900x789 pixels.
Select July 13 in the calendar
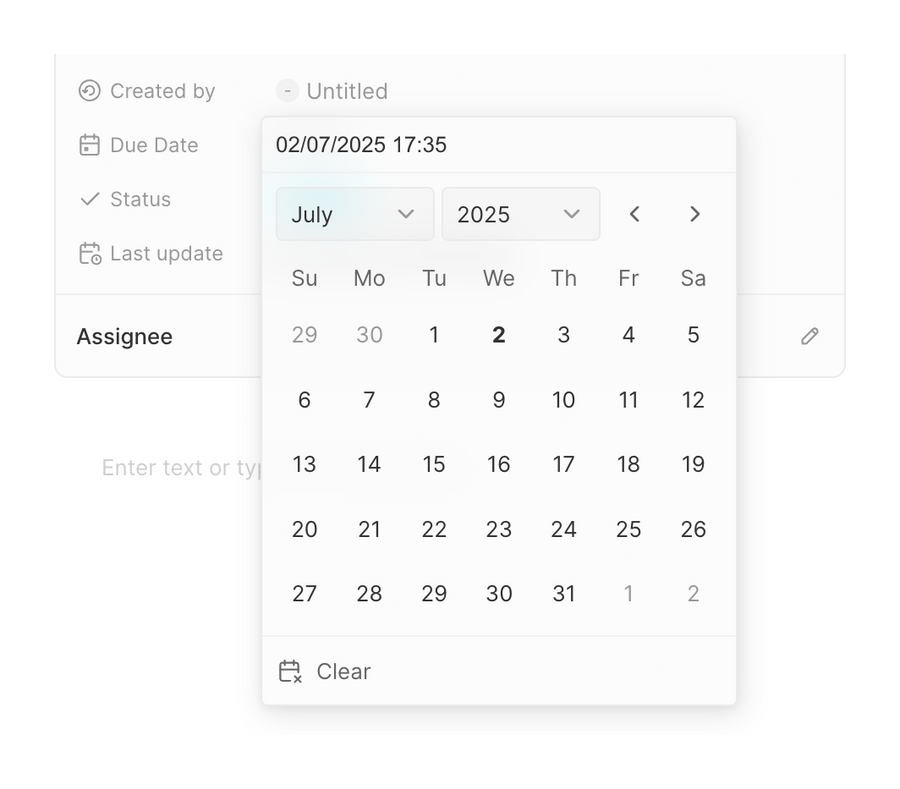tap(304, 464)
